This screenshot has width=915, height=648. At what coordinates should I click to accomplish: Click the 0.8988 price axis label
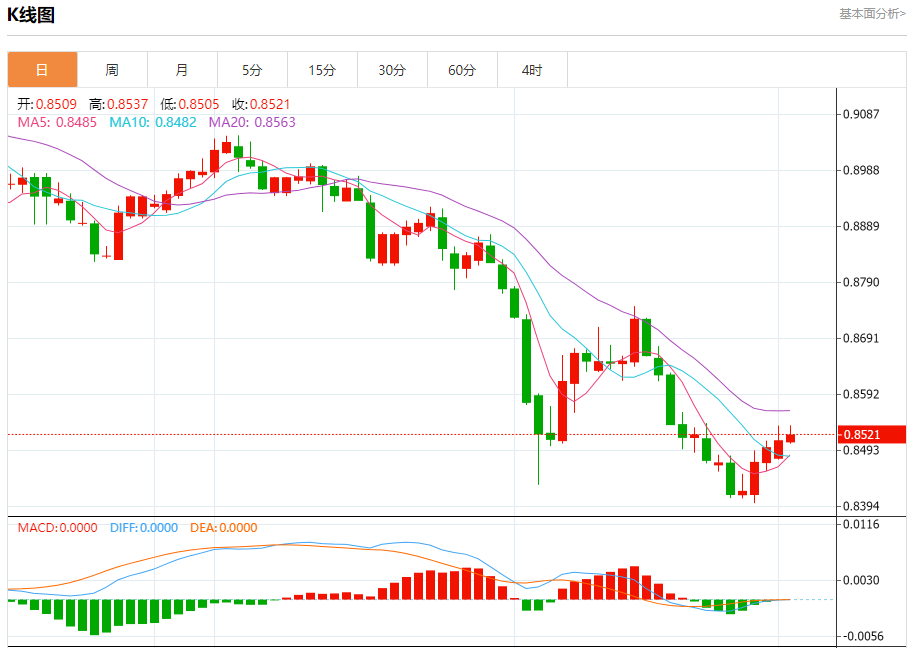(861, 170)
